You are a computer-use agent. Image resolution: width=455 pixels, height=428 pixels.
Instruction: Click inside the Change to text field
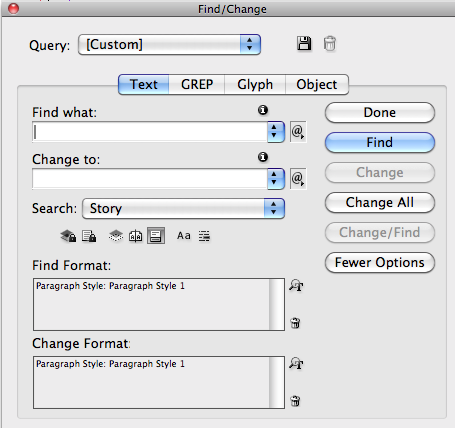click(x=150, y=179)
